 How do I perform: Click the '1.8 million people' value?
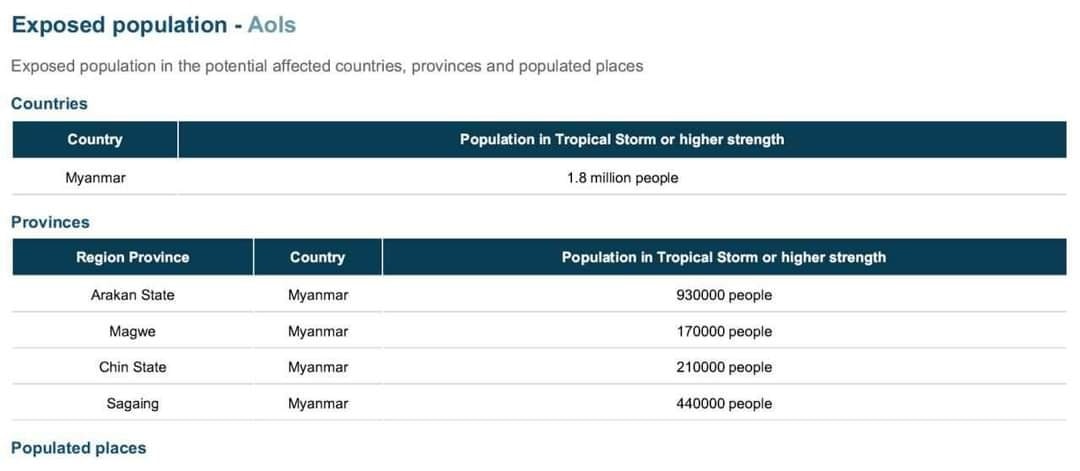(x=623, y=178)
